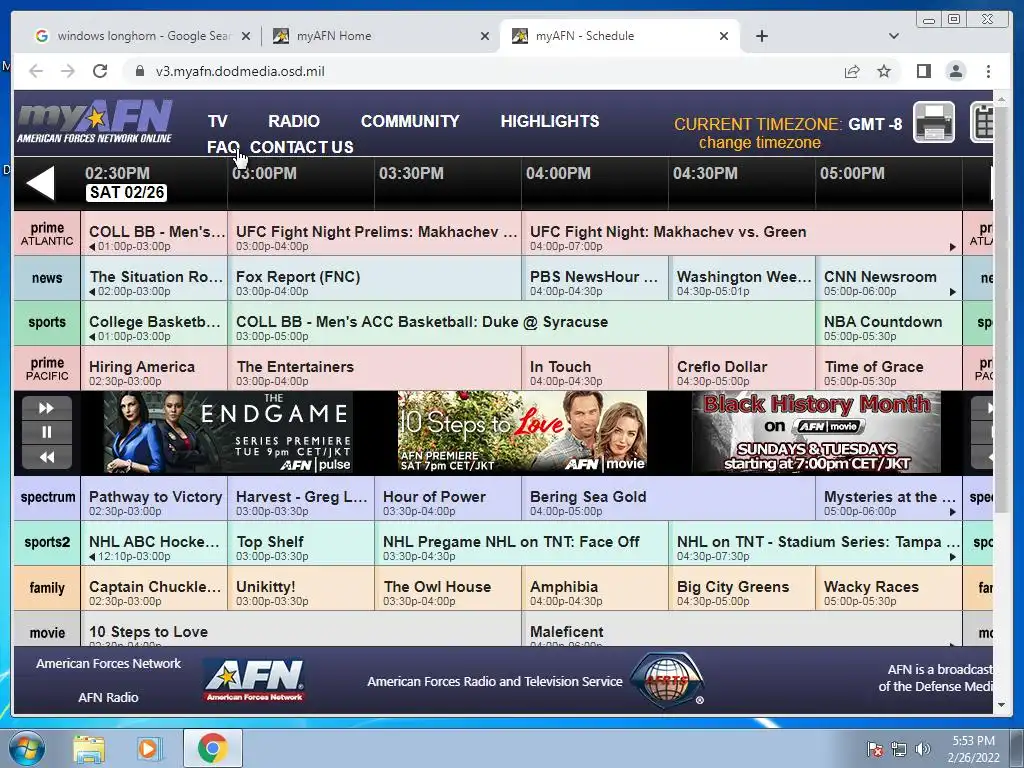Switch to myAFN Home tab

tap(381, 36)
